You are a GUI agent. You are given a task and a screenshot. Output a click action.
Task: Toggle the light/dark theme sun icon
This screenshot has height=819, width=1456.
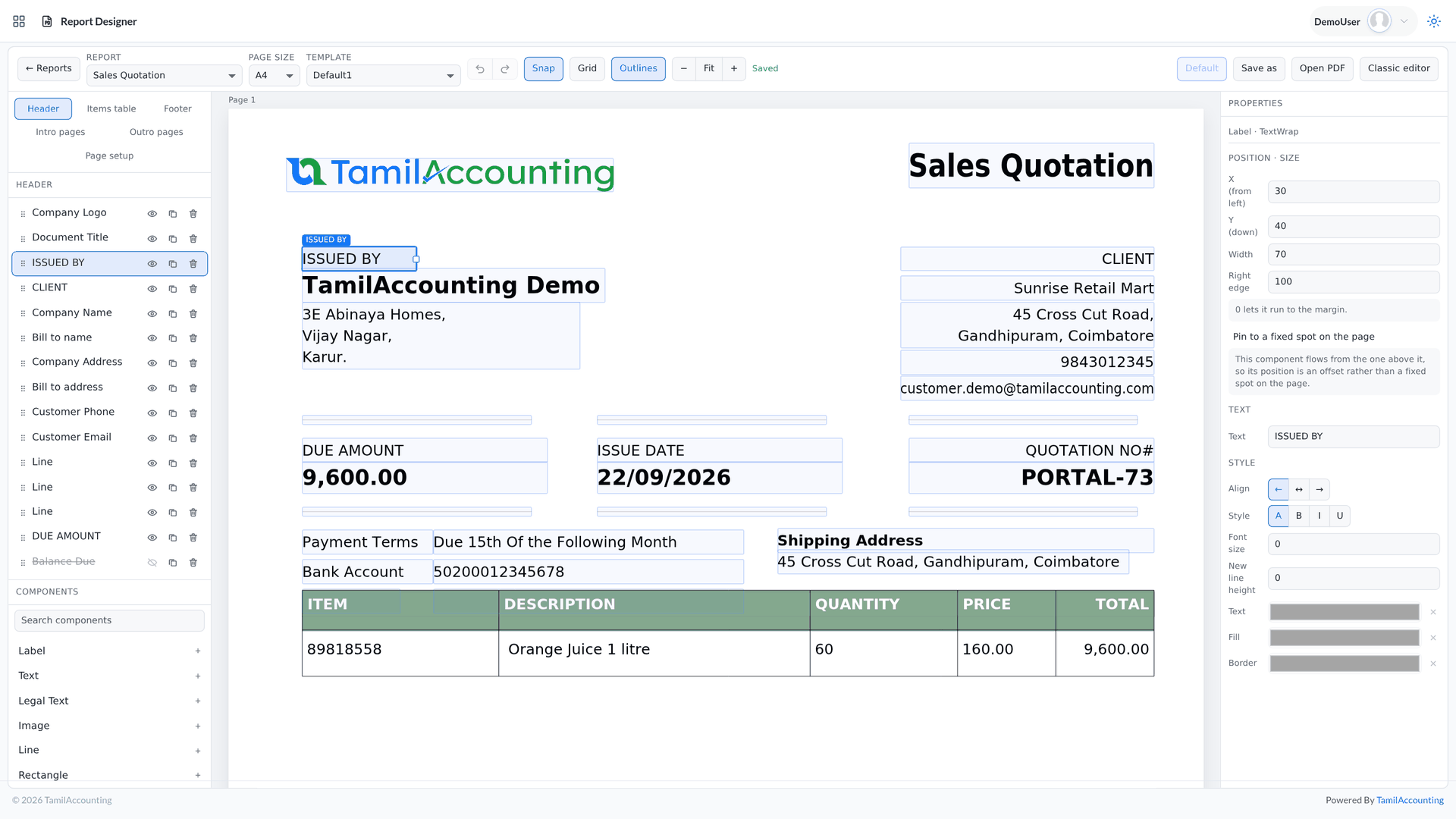click(x=1433, y=21)
